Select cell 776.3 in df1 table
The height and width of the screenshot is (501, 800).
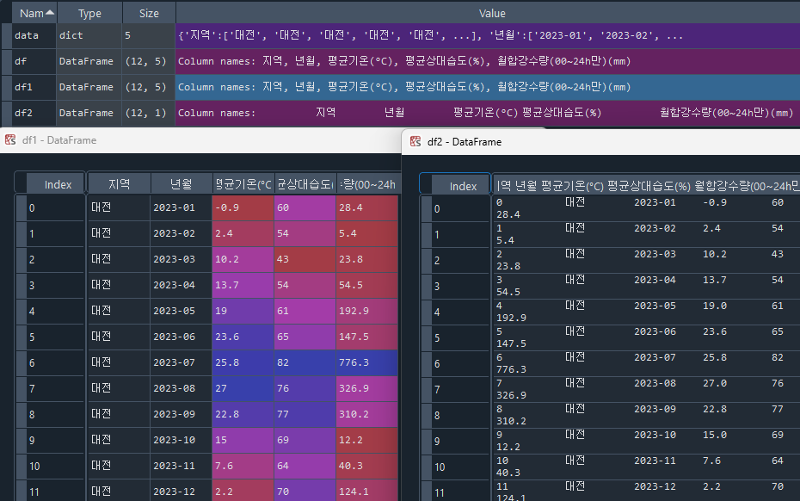click(x=367, y=363)
